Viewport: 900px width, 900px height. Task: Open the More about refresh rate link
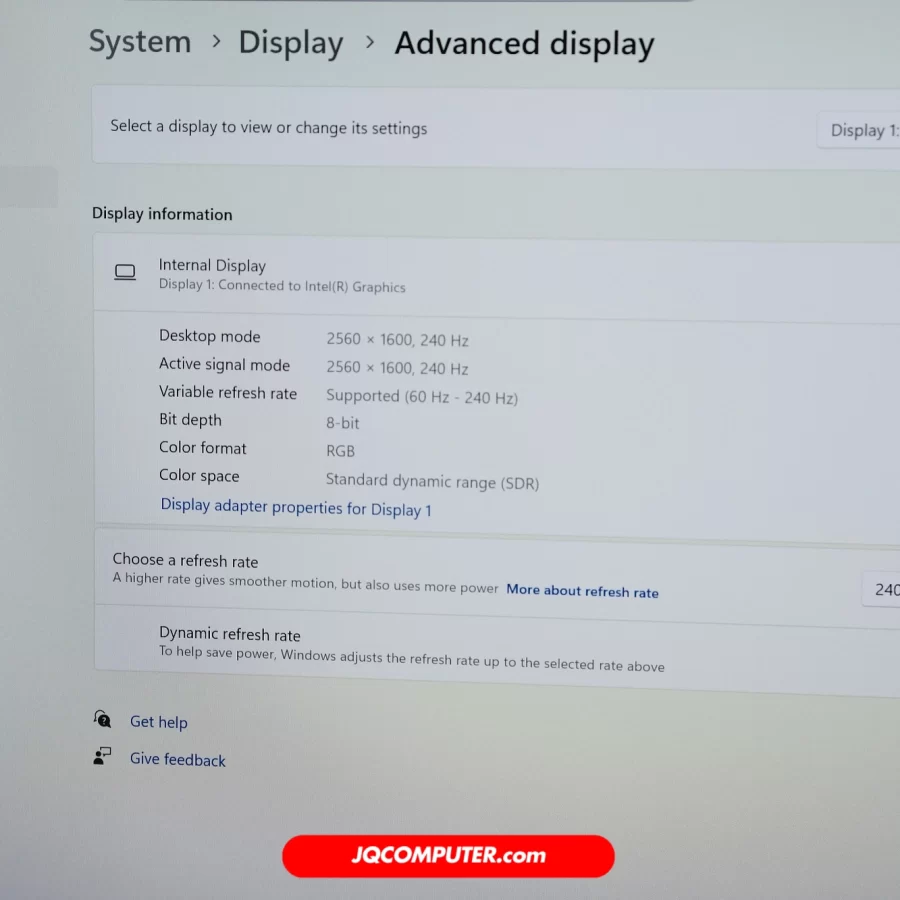pyautogui.click(x=582, y=591)
